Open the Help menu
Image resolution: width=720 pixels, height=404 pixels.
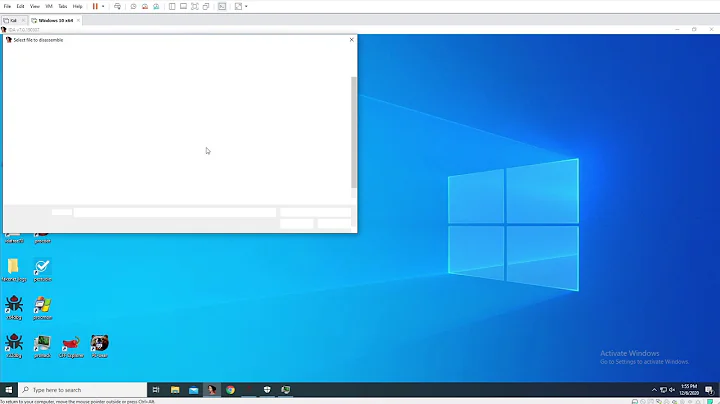77,6
